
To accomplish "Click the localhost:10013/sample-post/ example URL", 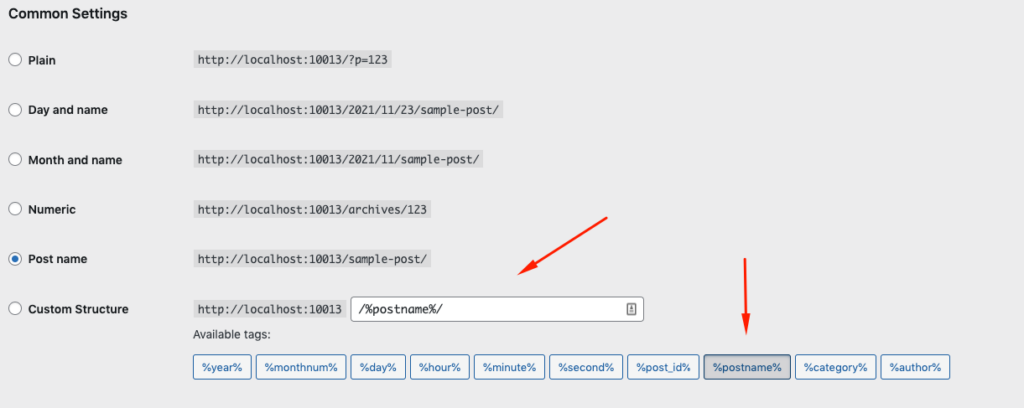I will pyautogui.click(x=312, y=259).
